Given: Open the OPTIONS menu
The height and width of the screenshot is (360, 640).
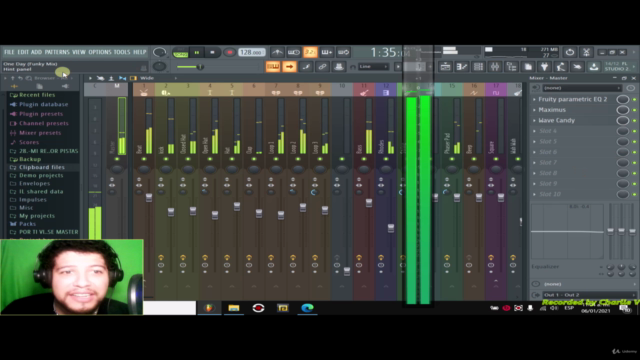Looking at the screenshot, I should tap(100, 52).
